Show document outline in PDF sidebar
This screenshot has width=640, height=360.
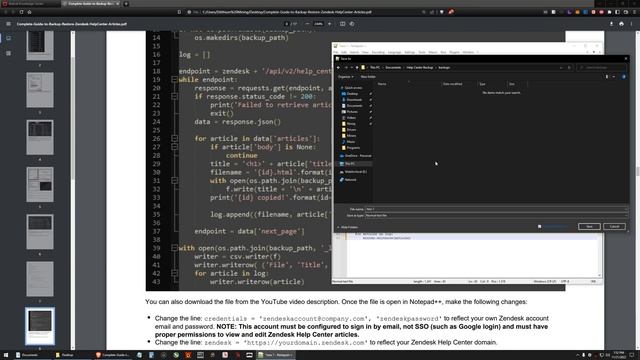pos(9,53)
